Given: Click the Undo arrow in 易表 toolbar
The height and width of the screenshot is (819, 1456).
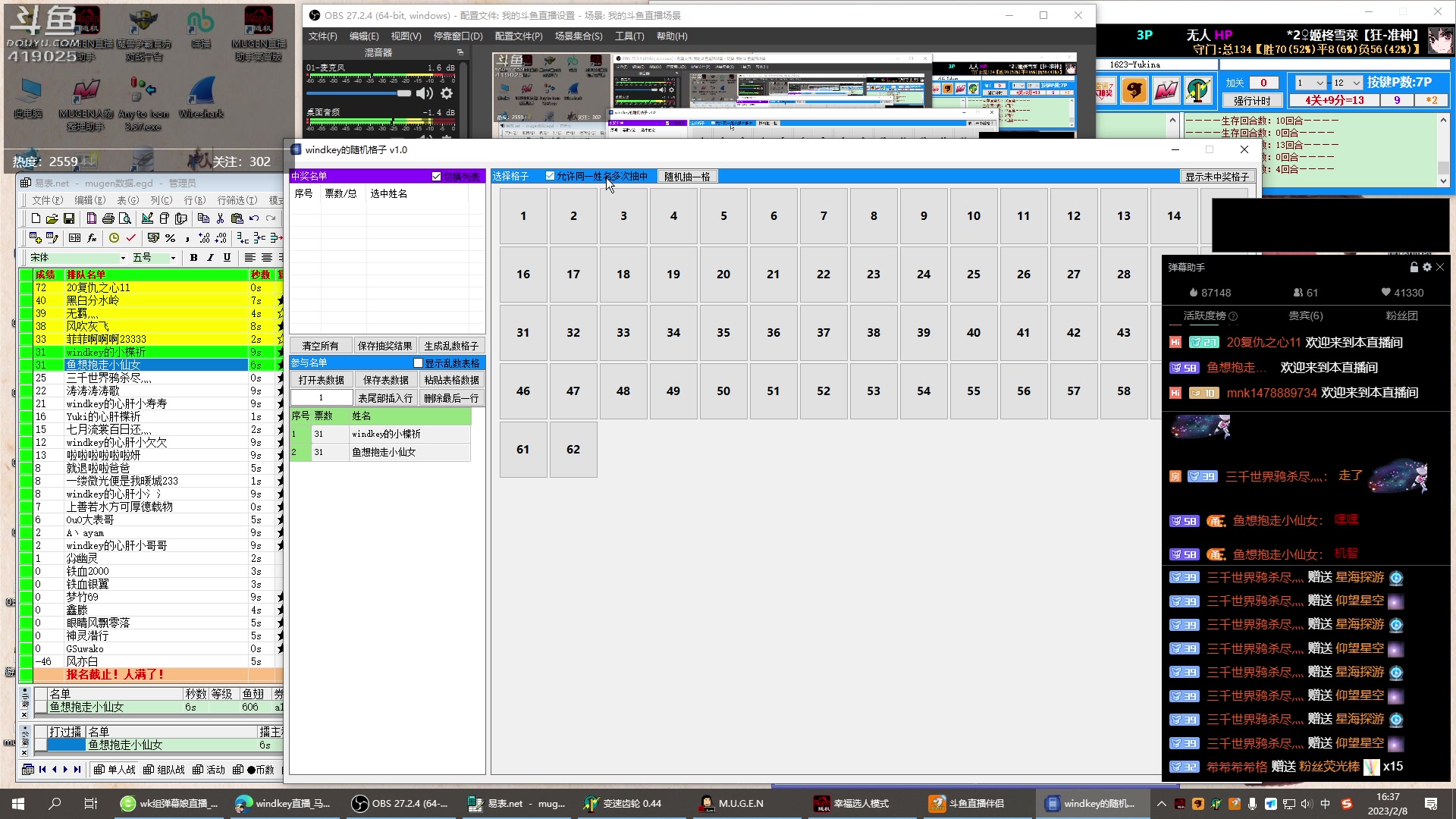Looking at the screenshot, I should [x=254, y=218].
